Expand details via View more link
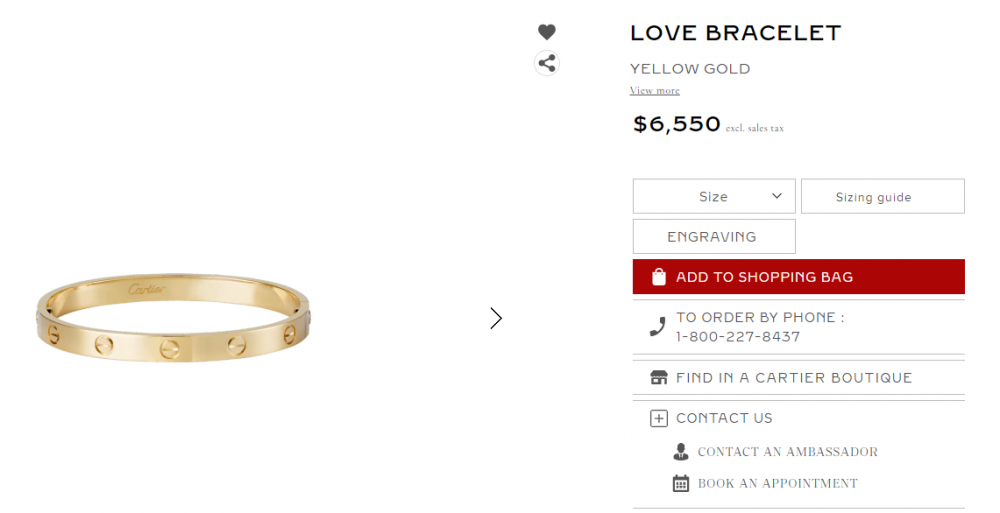 tap(654, 91)
